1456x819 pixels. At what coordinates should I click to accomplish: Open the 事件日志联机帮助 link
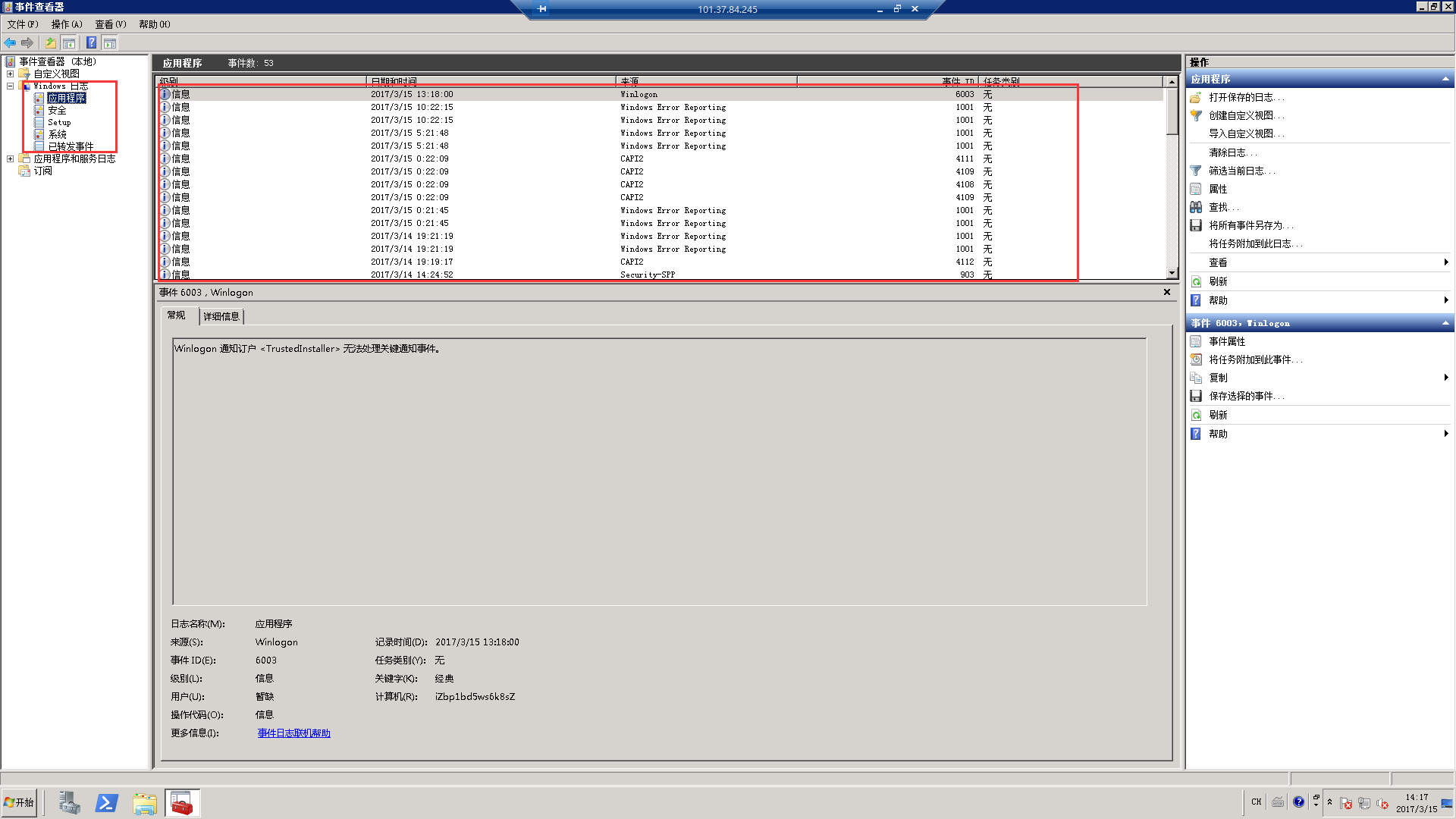coord(294,733)
